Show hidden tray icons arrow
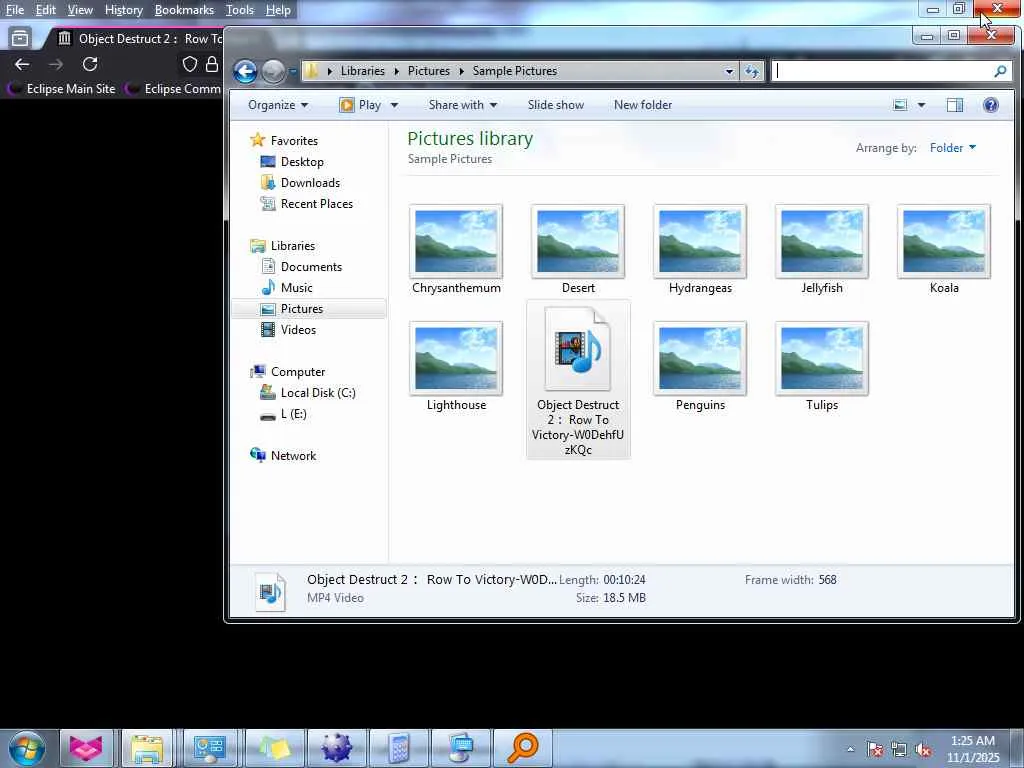This screenshot has width=1024, height=768. pyautogui.click(x=850, y=750)
